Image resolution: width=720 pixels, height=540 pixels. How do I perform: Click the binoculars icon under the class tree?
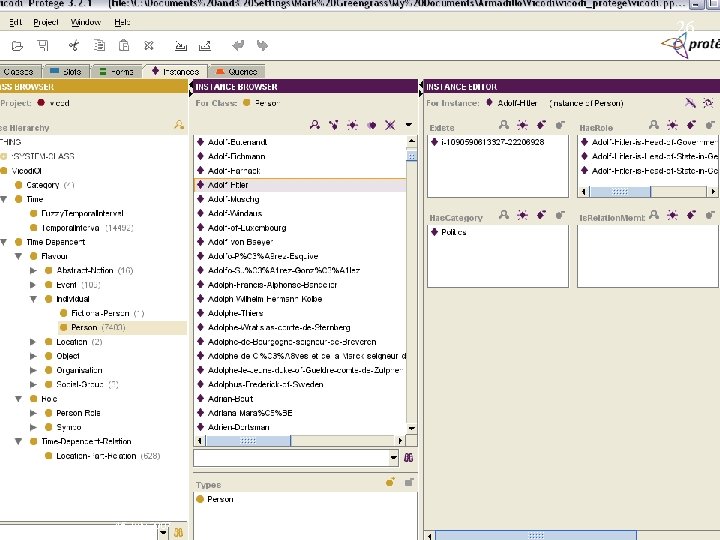tap(178, 533)
